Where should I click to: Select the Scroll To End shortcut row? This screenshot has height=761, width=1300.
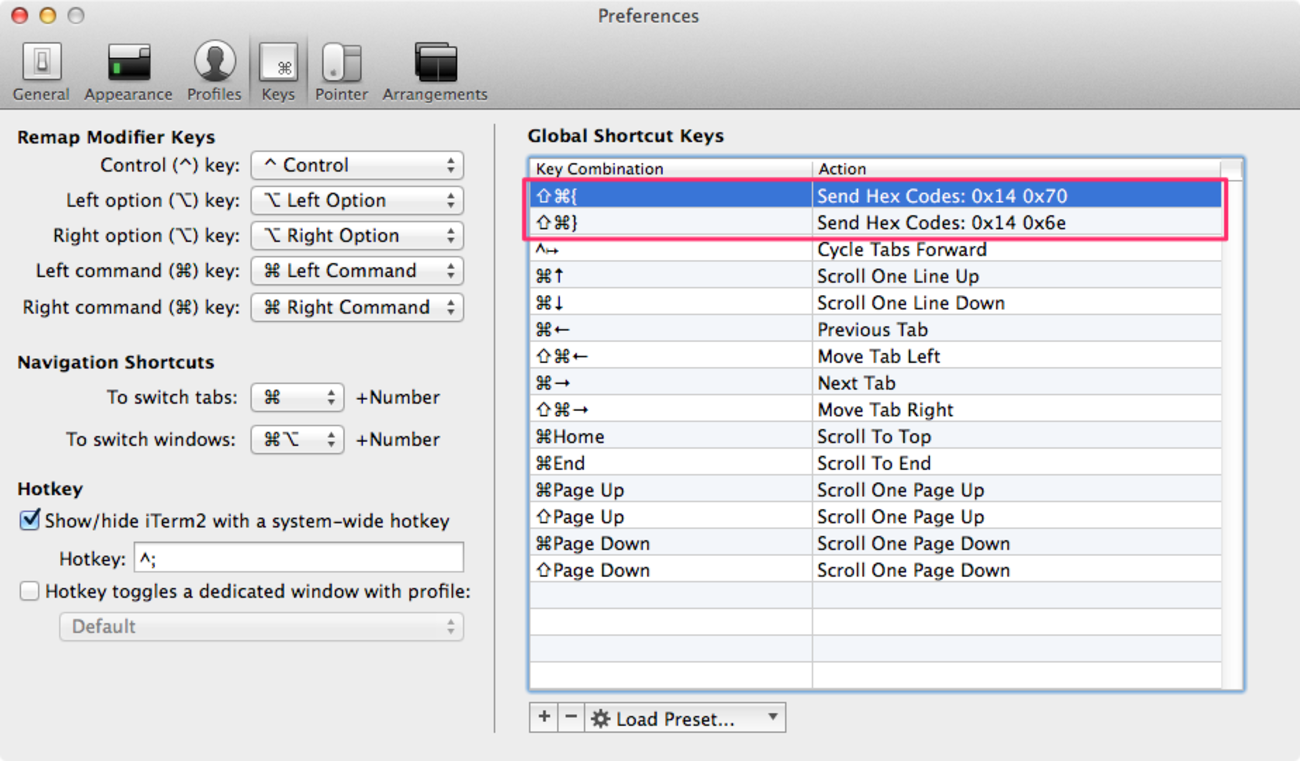tap(876, 464)
